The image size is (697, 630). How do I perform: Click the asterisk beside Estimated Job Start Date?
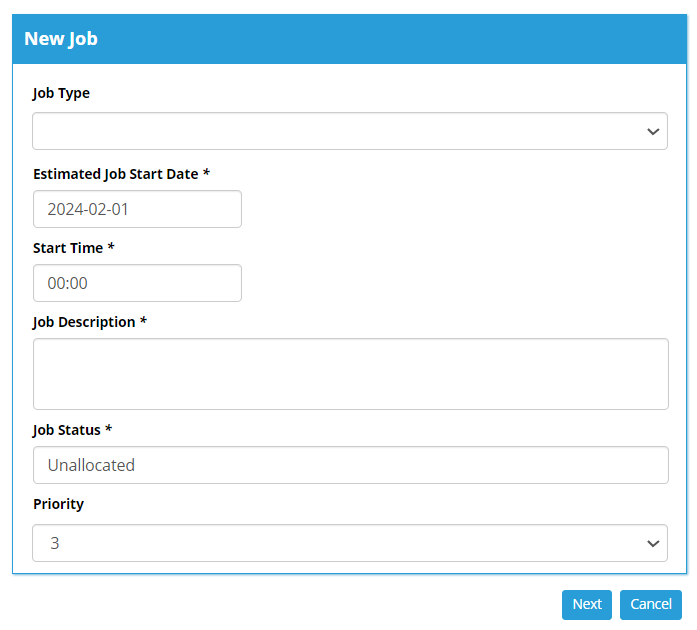pyautogui.click(x=206, y=173)
